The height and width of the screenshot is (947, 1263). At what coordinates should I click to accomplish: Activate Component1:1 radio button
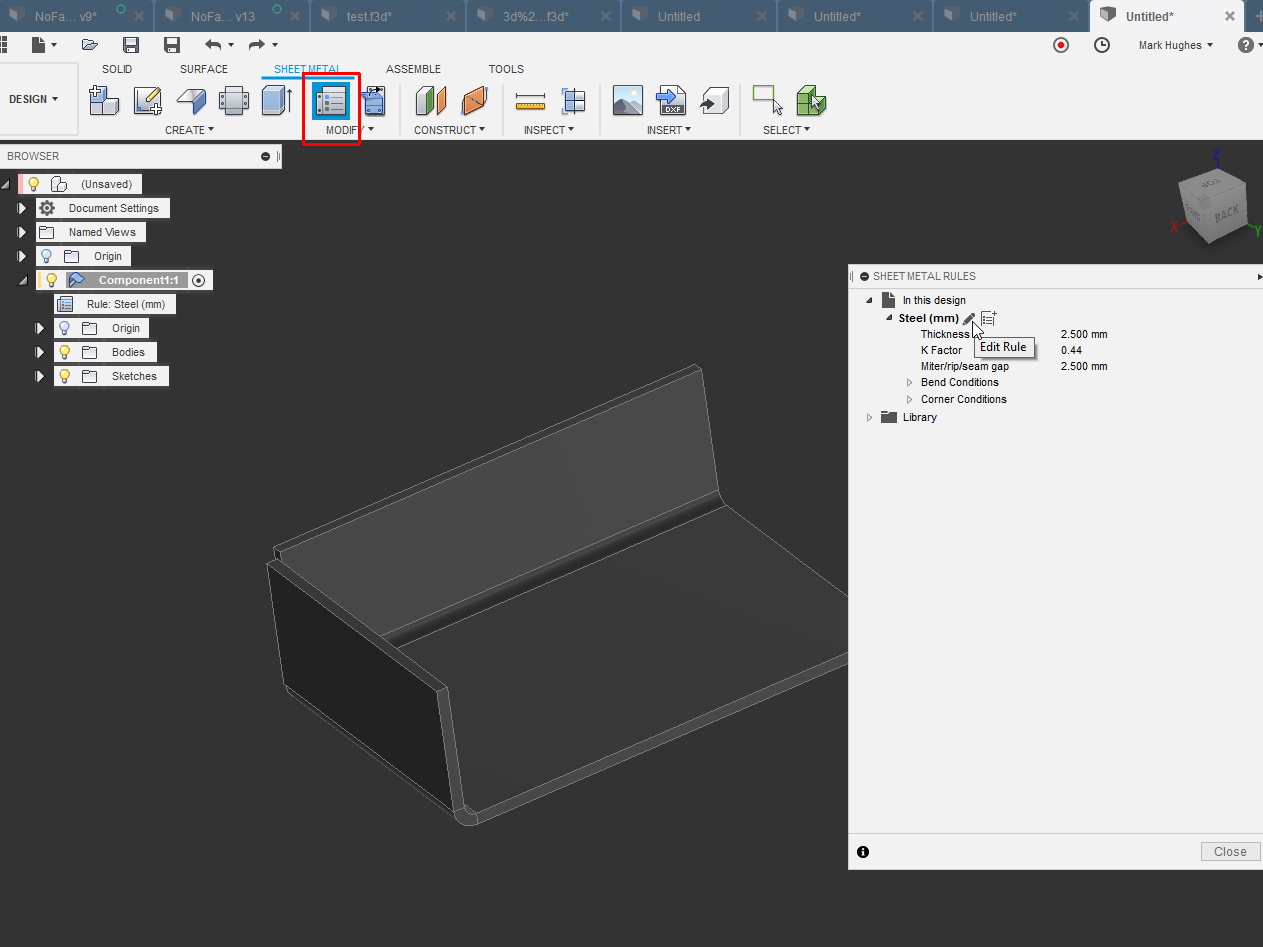tap(199, 280)
